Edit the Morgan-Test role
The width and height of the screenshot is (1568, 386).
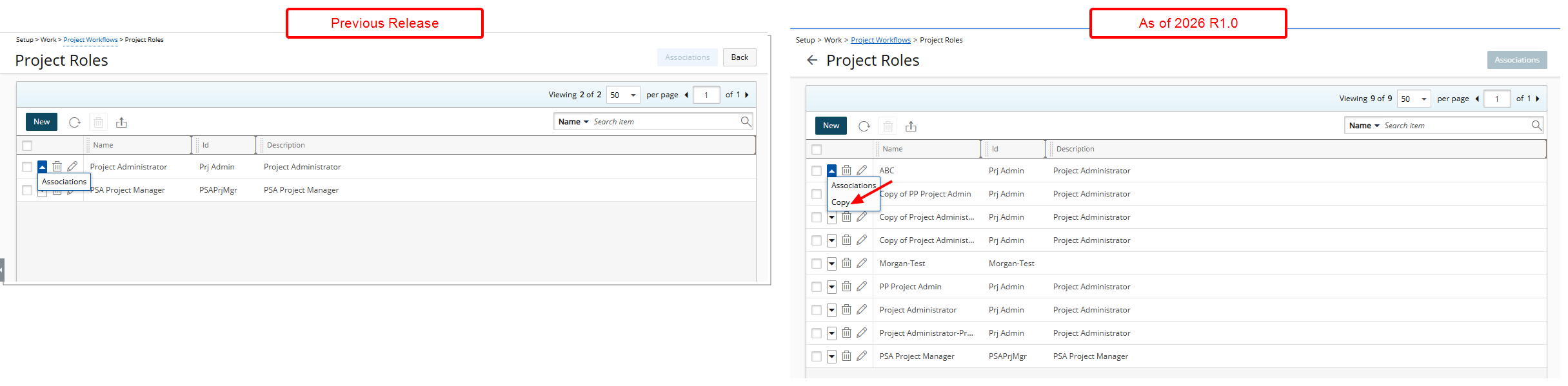[862, 263]
